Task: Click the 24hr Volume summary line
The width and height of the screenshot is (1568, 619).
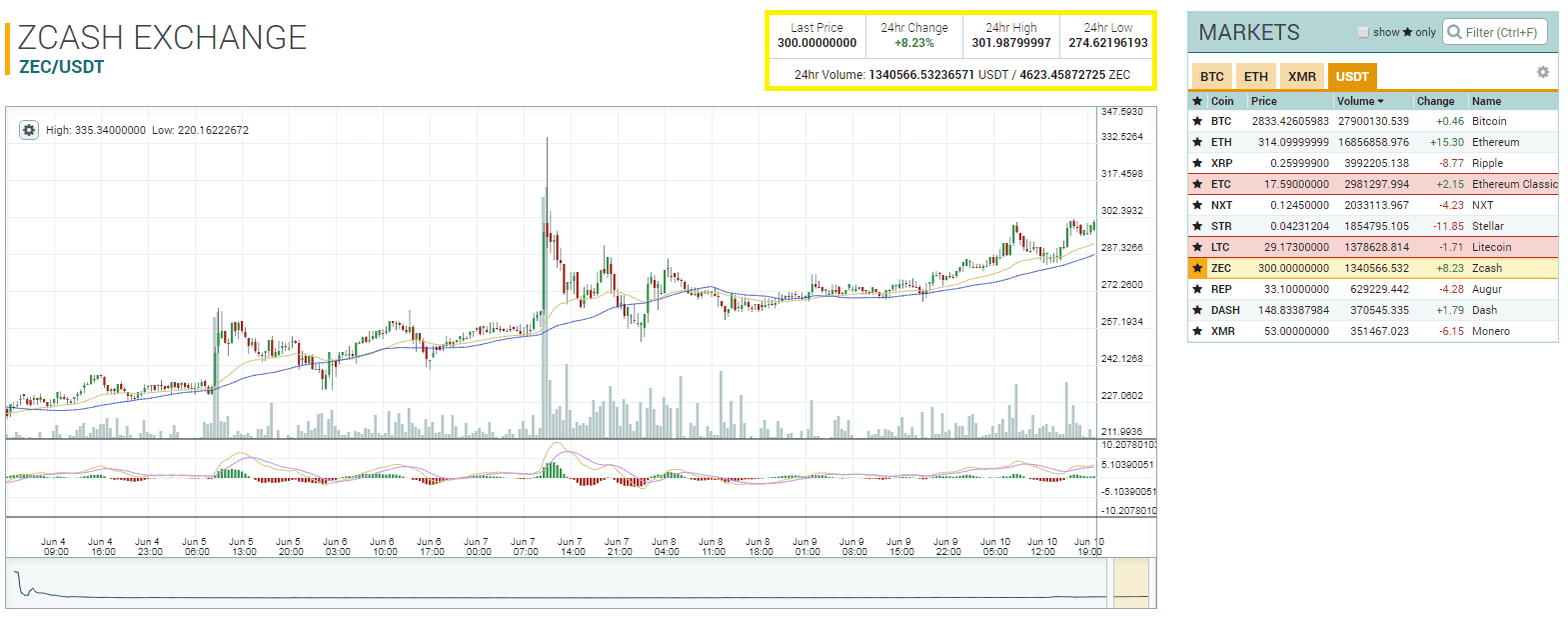Action: 961,75
